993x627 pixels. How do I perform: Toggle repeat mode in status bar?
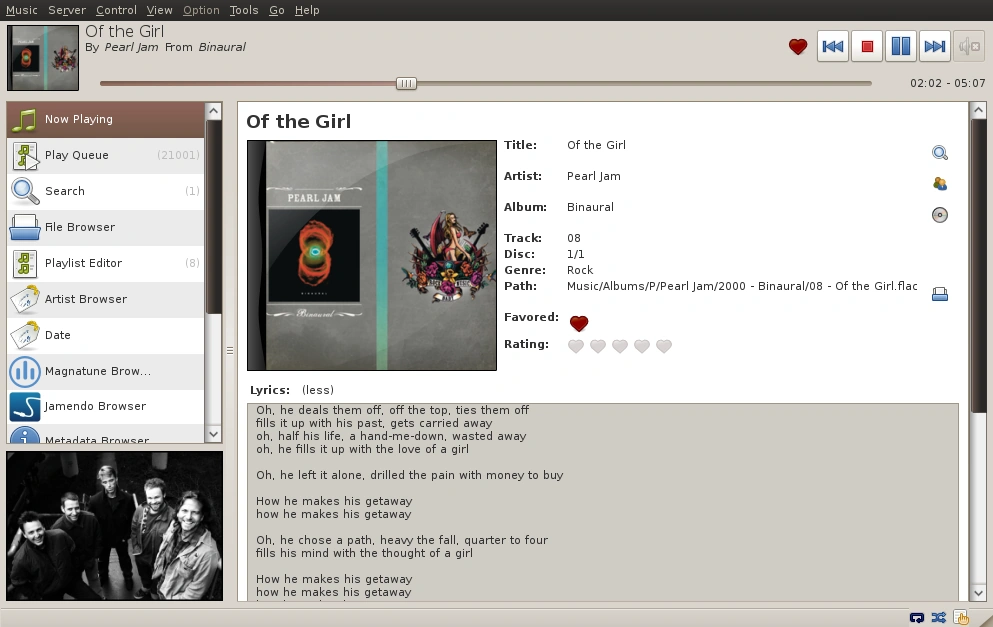point(917,617)
